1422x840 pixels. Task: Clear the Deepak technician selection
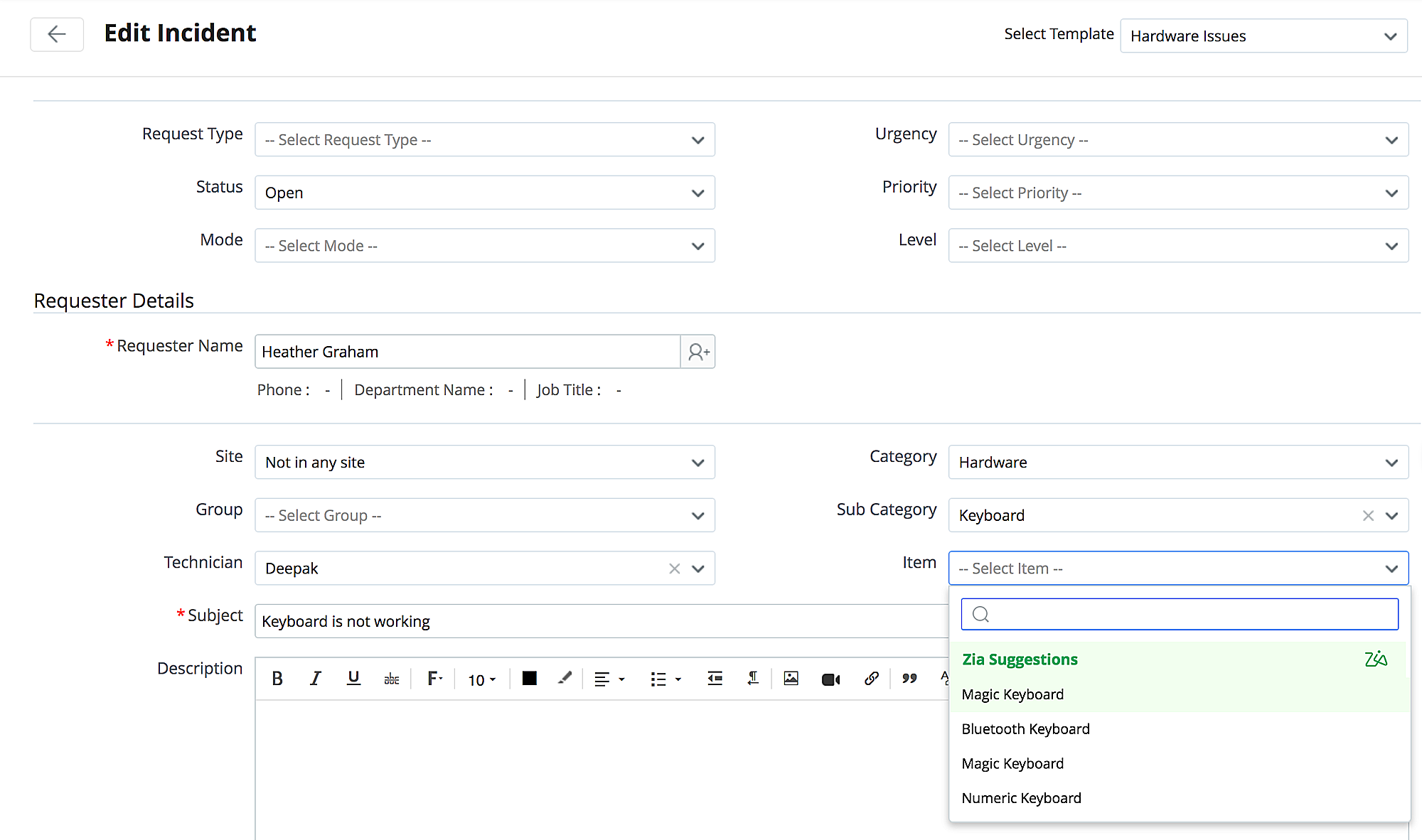[675, 569]
